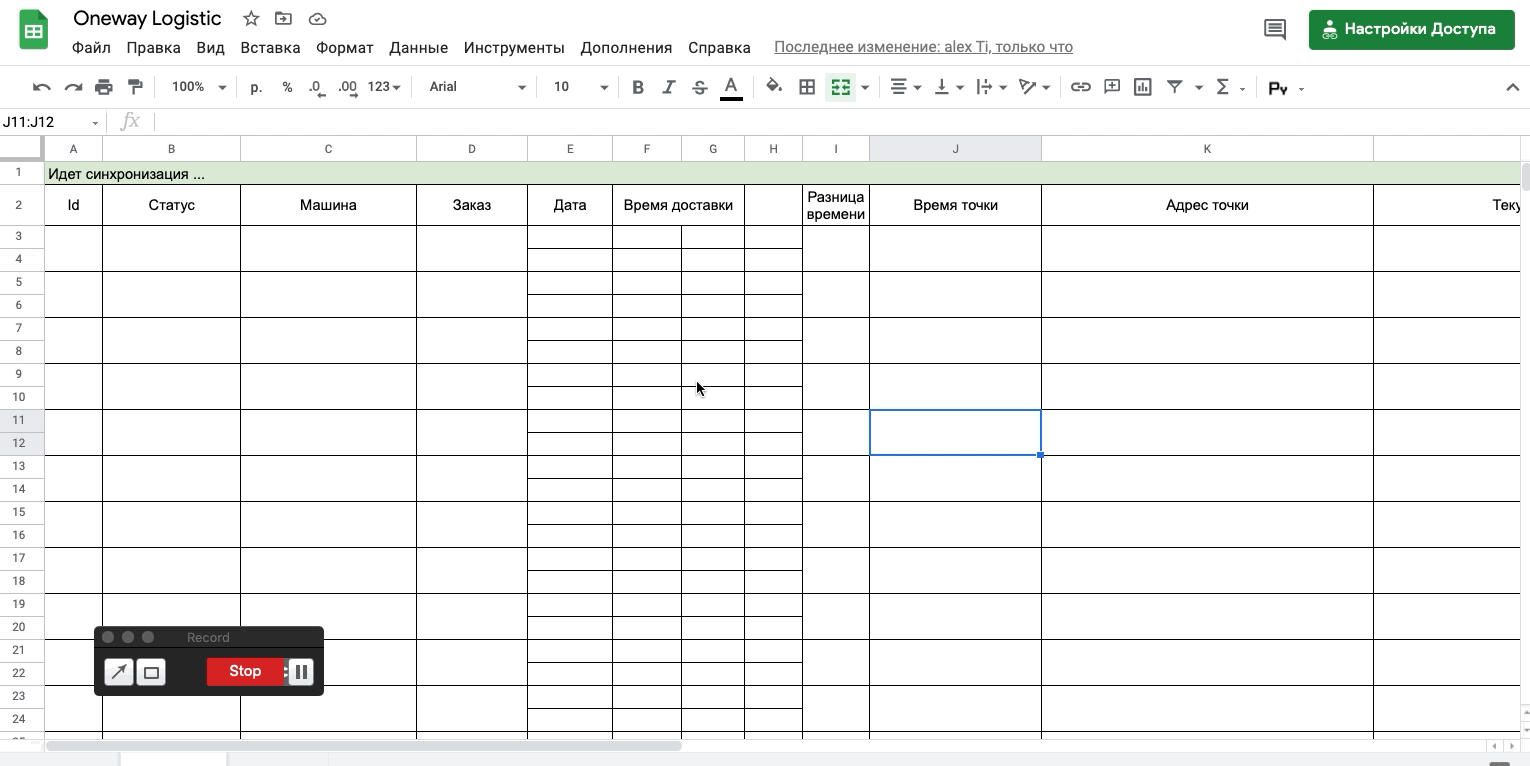
Task: Click the Create filter funnel icon
Action: coord(1175,87)
